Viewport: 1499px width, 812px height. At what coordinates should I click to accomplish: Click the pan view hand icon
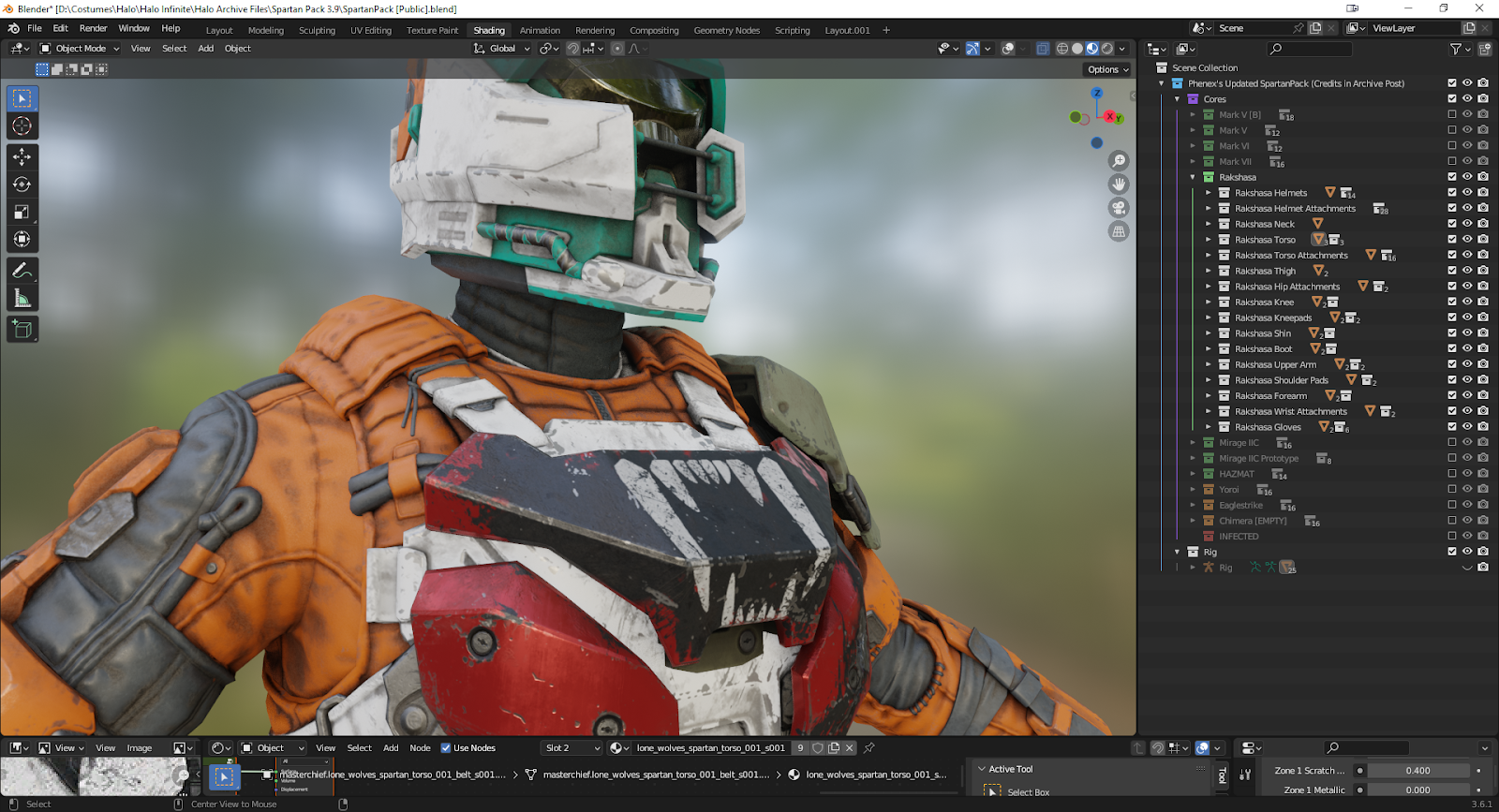1119,185
